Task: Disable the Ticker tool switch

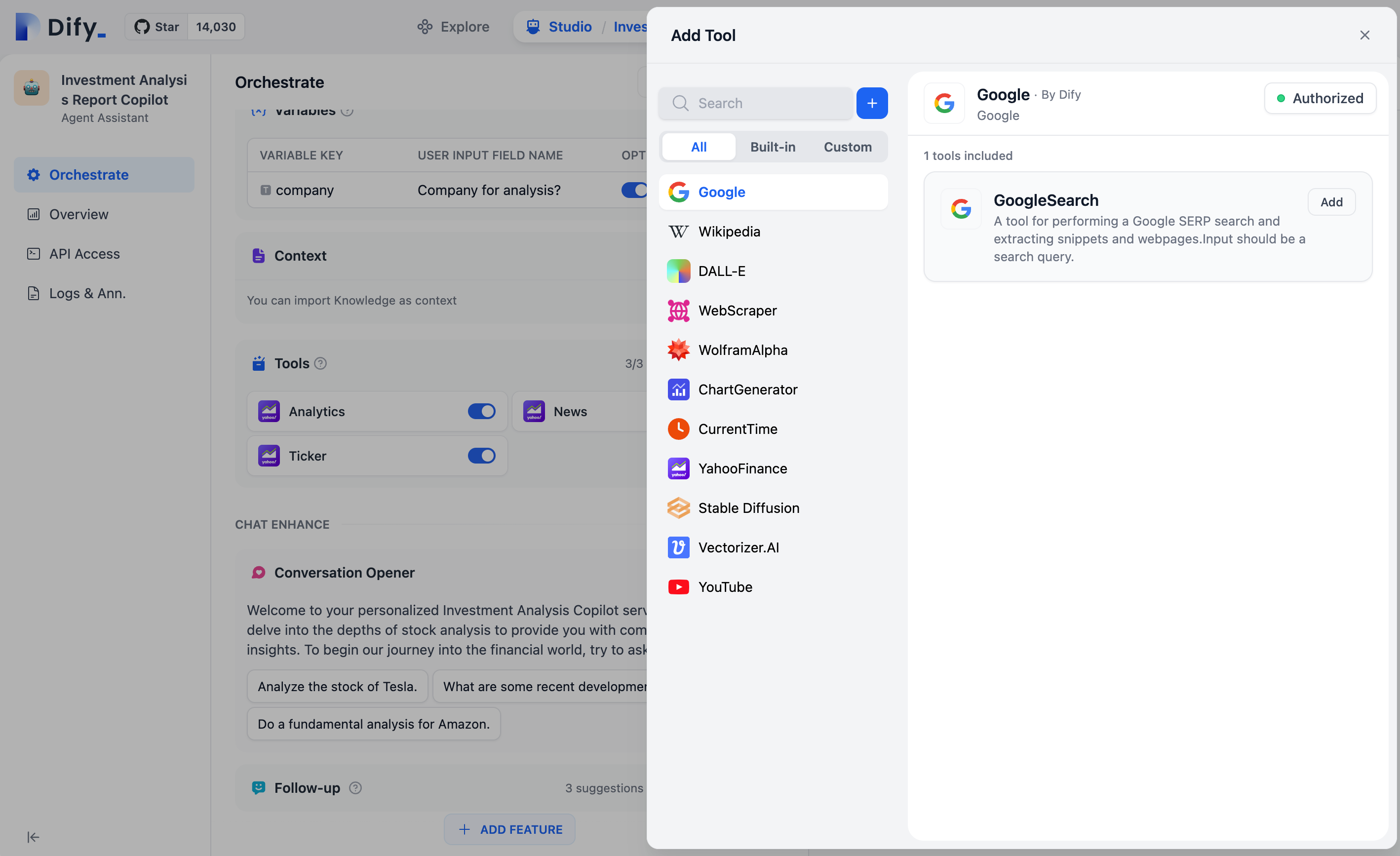Action: coord(481,456)
